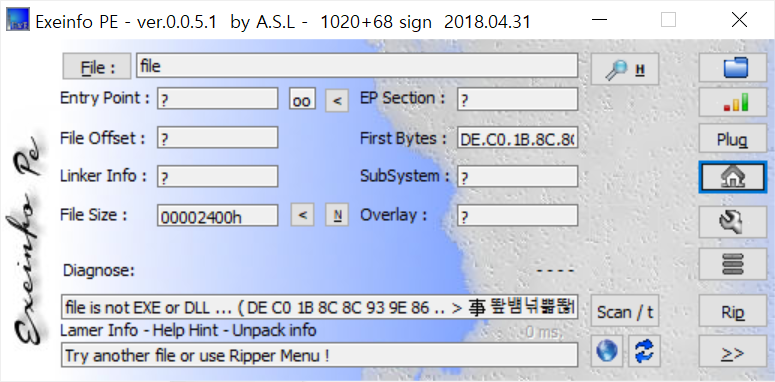Image resolution: width=775 pixels, height=382 pixels.
Task: Click the '<' button next to Entry Point
Action: [337, 100]
